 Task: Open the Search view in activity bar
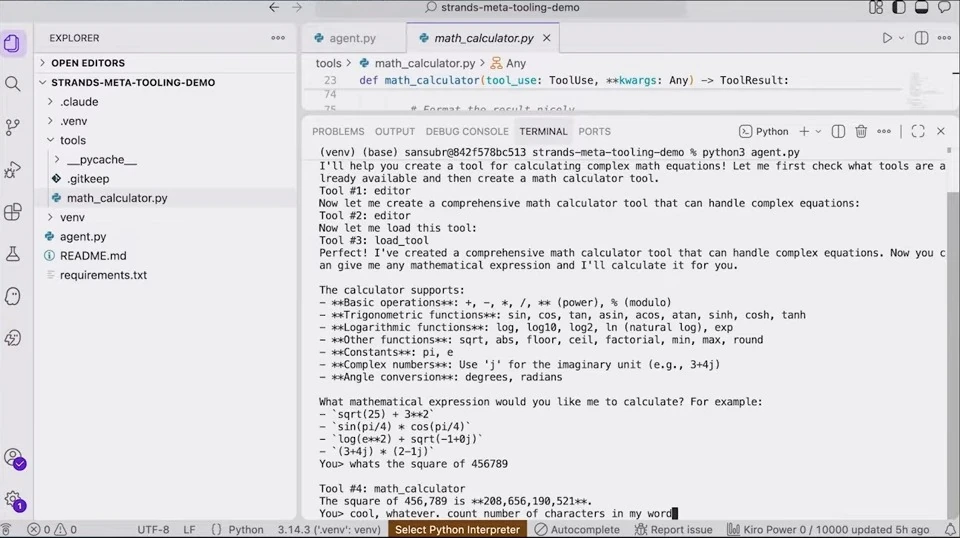click(12, 84)
